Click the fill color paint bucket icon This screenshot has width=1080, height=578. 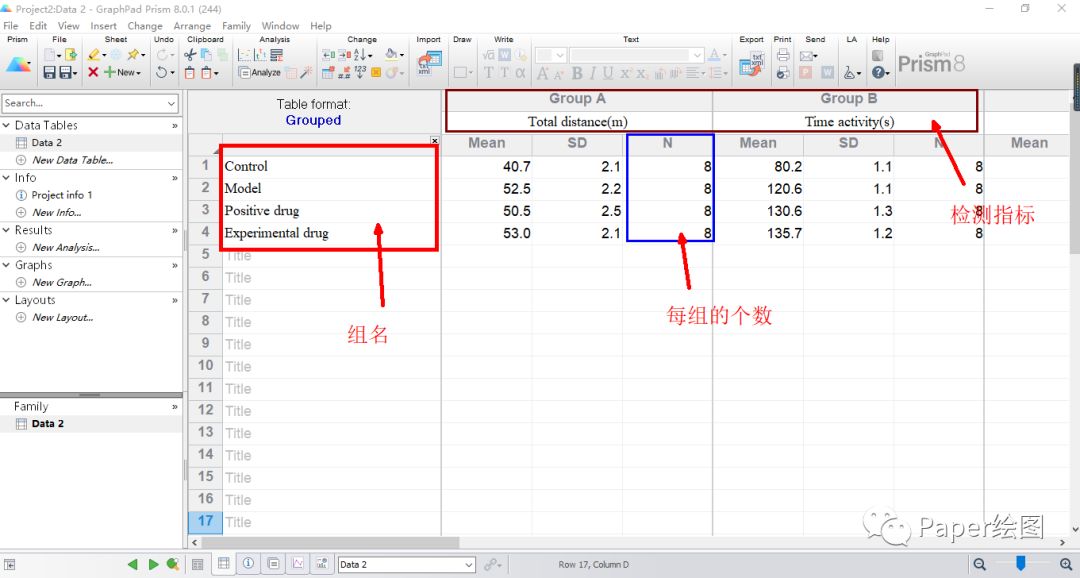(x=392, y=54)
